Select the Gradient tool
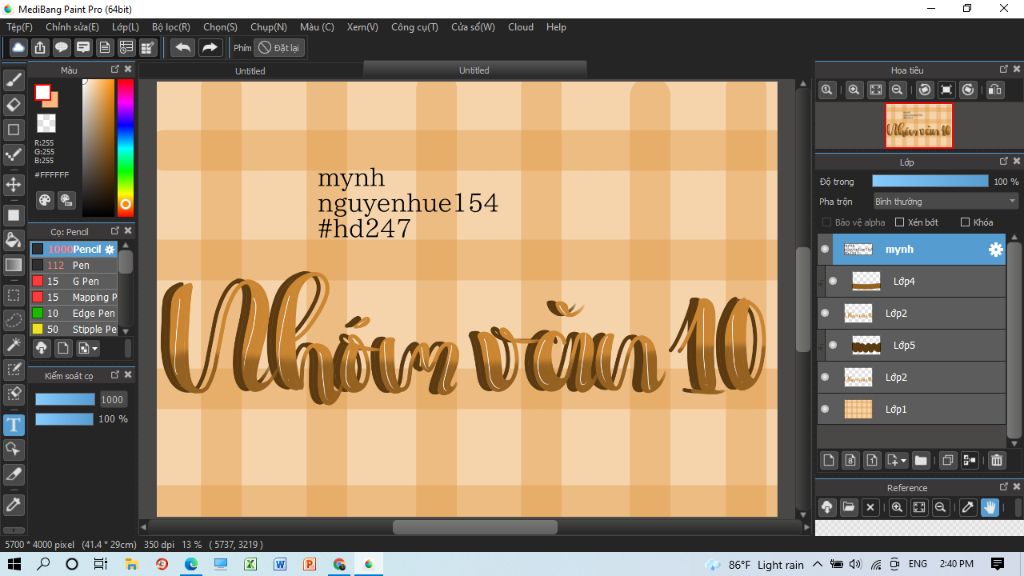Image resolution: width=1024 pixels, height=576 pixels. coord(14,264)
